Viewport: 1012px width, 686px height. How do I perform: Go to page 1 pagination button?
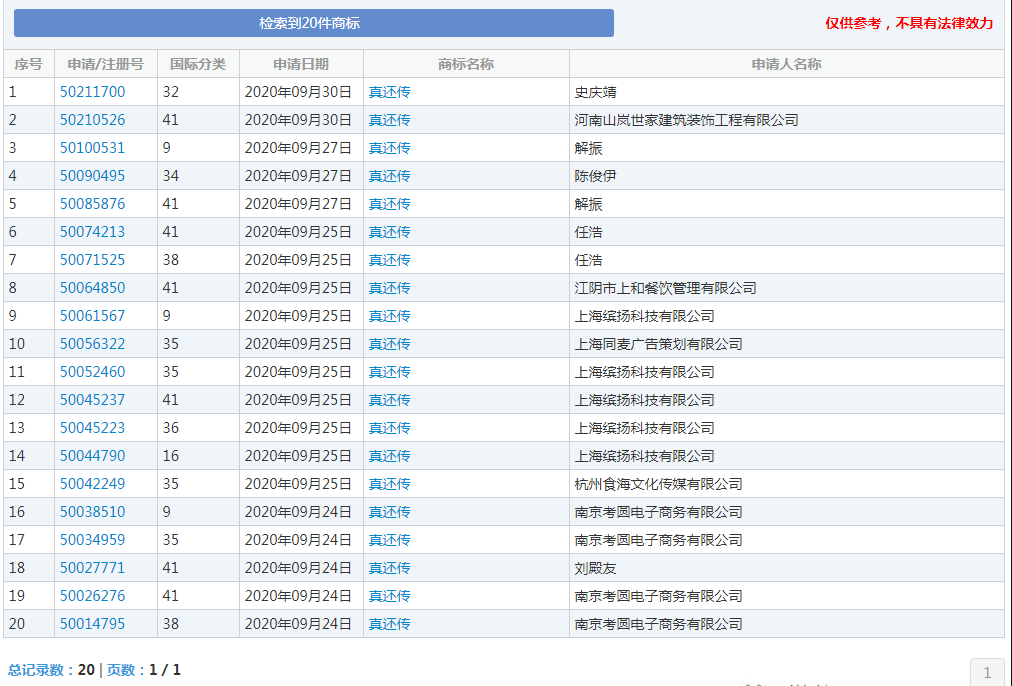[x=987, y=672]
